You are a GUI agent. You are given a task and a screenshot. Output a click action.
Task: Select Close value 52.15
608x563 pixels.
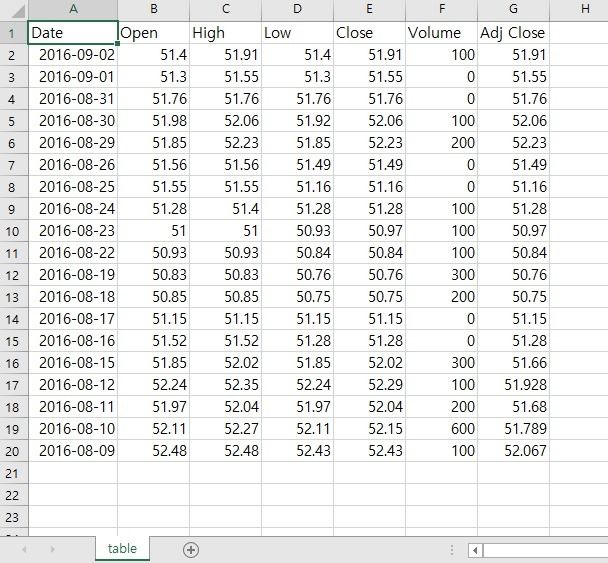tap(370, 428)
